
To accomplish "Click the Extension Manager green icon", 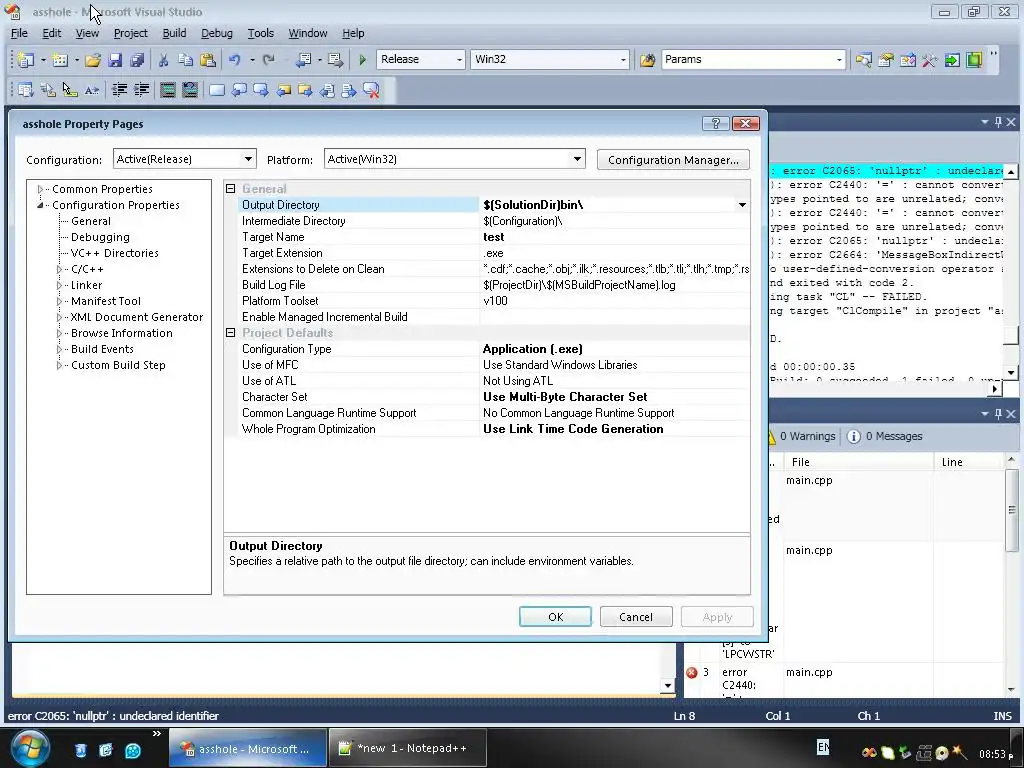I will coord(974,60).
